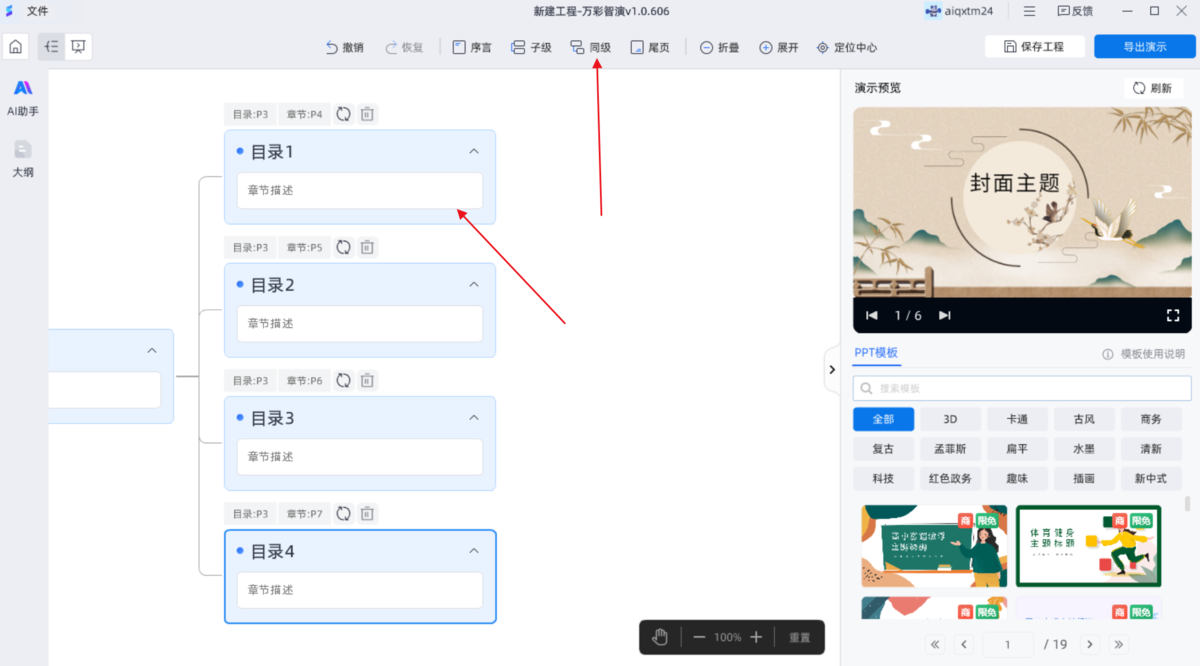Filter templates by 3D
The height and width of the screenshot is (666, 1200).
950,419
